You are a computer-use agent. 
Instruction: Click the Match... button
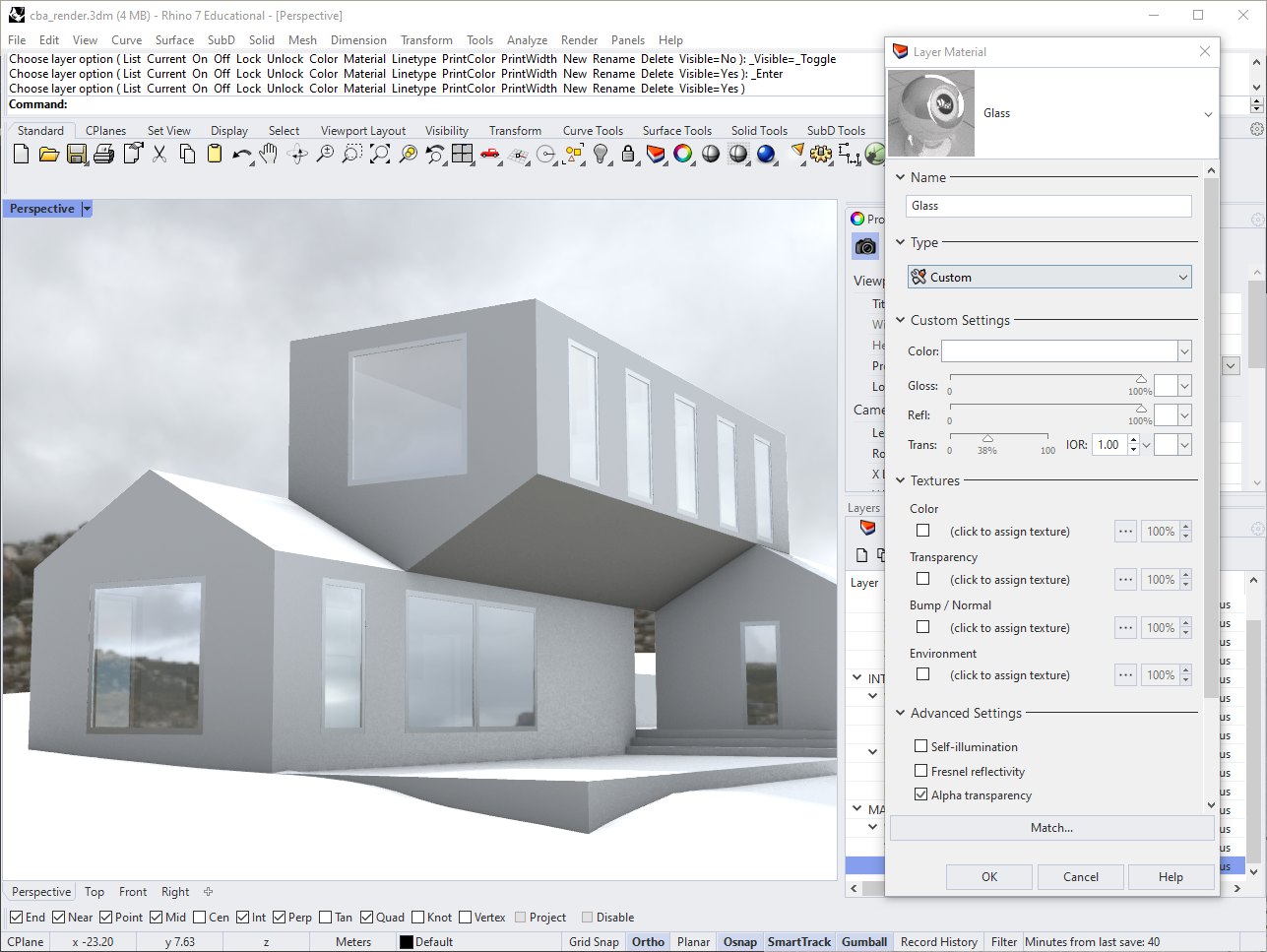pos(1050,828)
